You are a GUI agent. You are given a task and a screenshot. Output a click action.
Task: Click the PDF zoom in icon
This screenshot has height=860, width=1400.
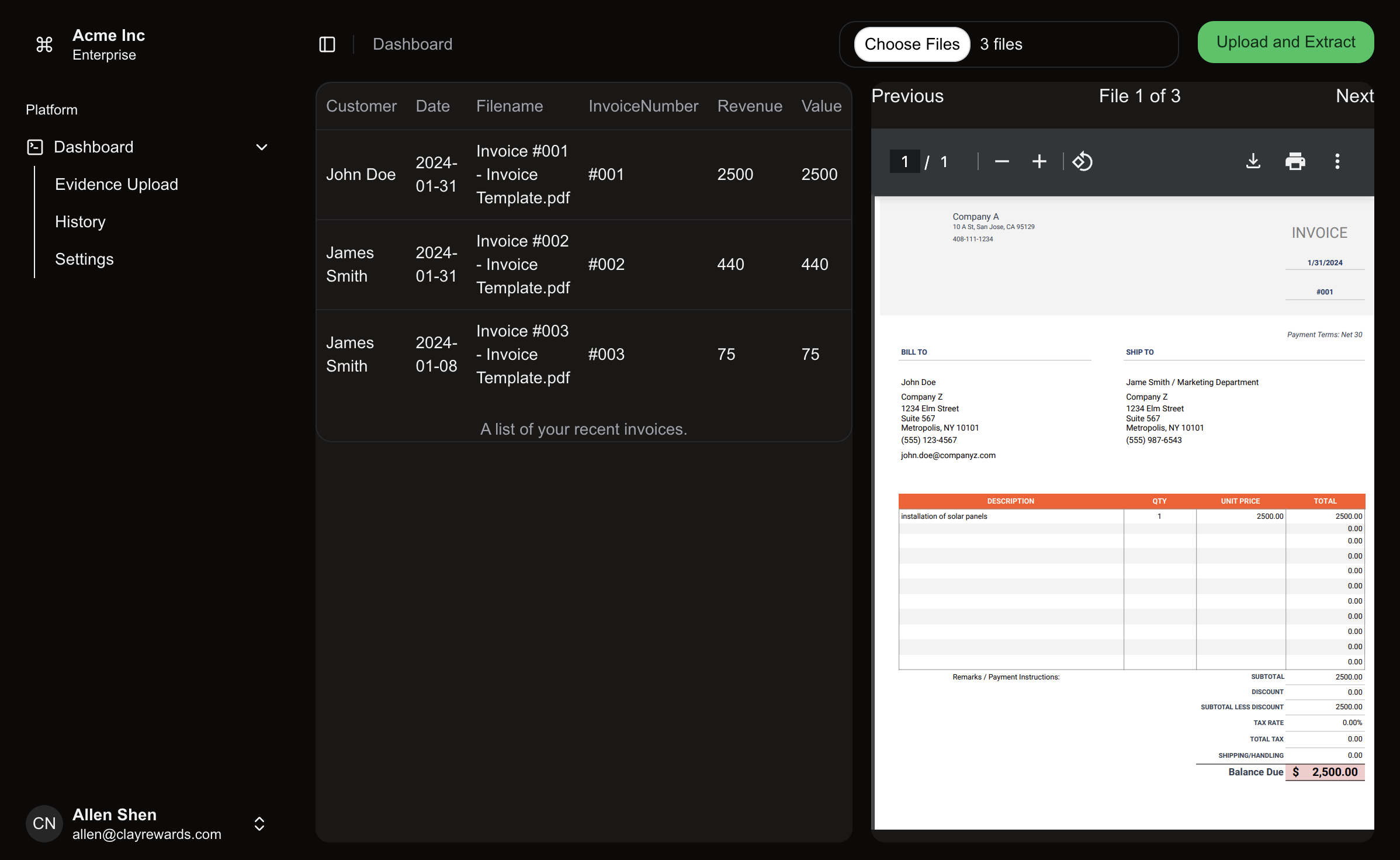[1039, 161]
